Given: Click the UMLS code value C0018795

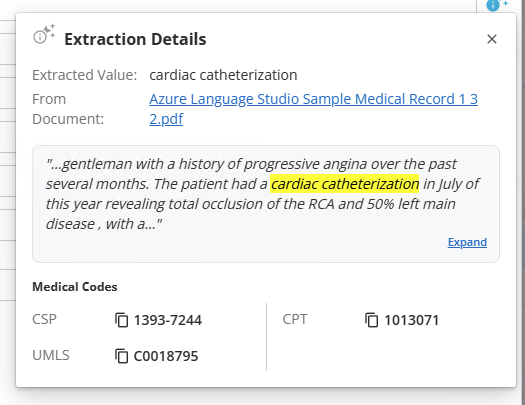Looking at the screenshot, I should point(166,356).
